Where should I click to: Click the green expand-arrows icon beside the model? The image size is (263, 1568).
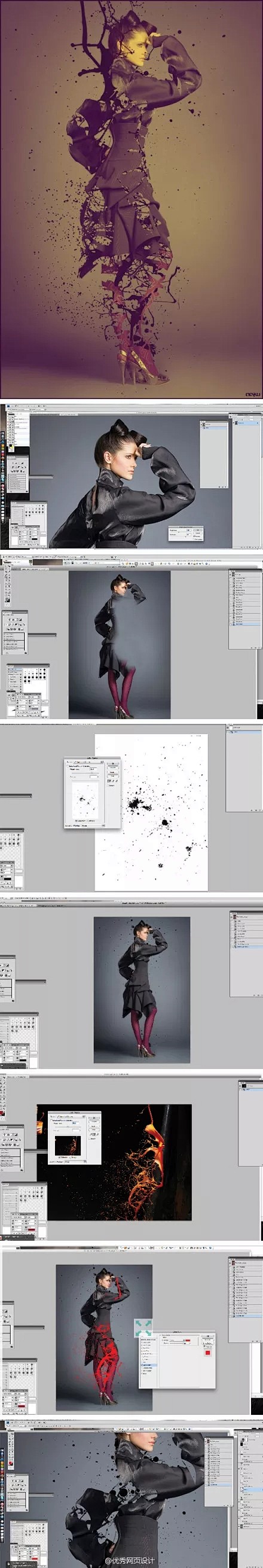tap(143, 1329)
